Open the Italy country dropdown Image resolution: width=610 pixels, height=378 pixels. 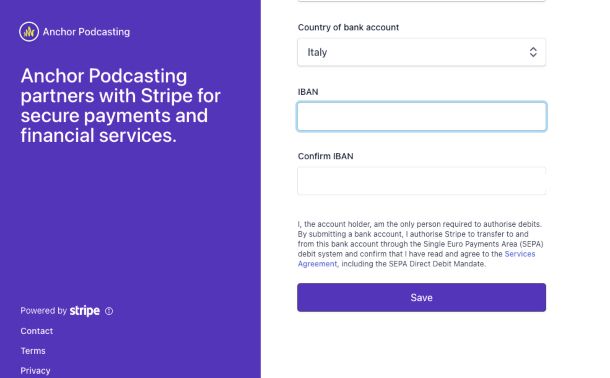(x=422, y=52)
